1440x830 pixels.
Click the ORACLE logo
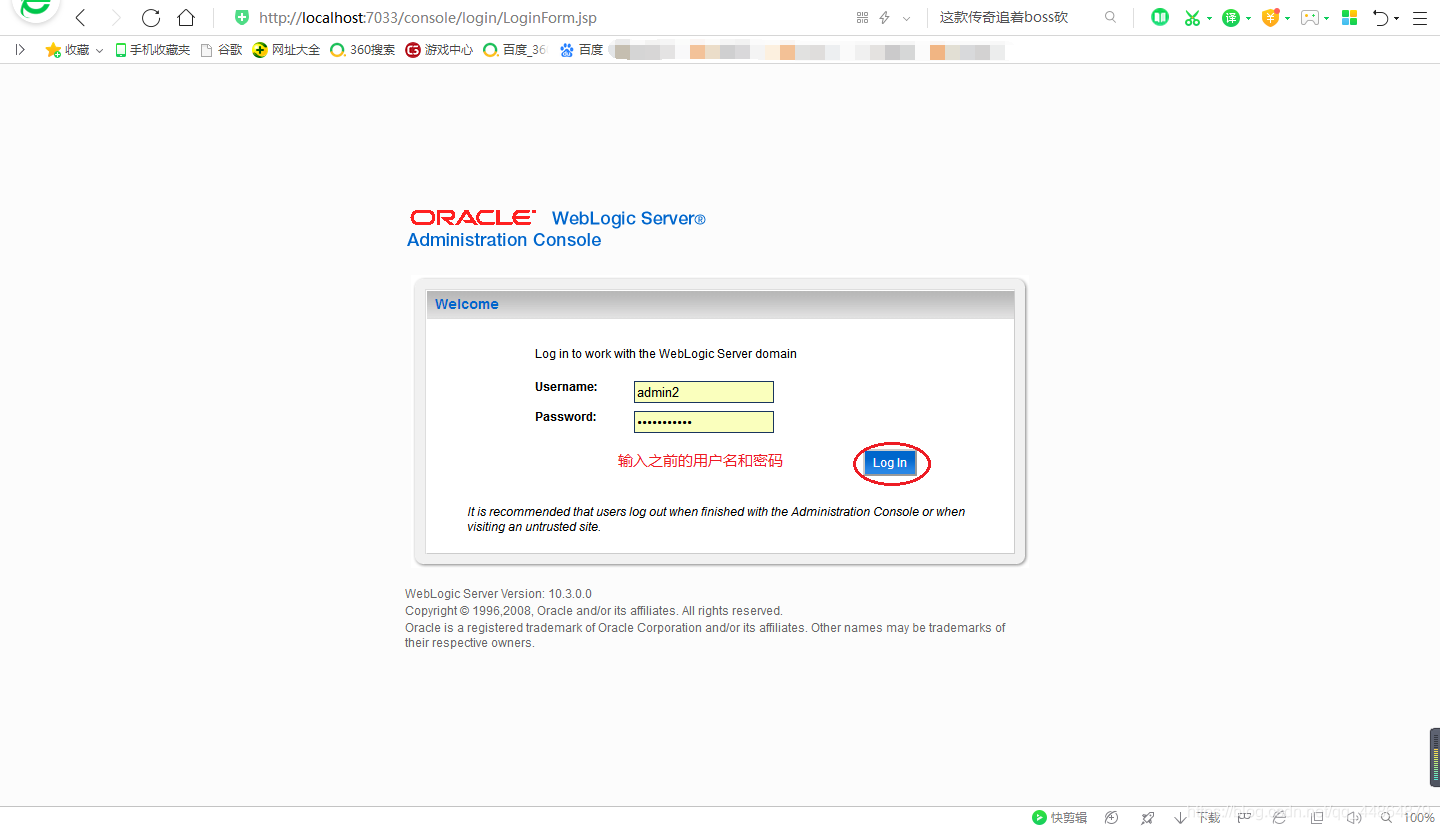point(473,217)
